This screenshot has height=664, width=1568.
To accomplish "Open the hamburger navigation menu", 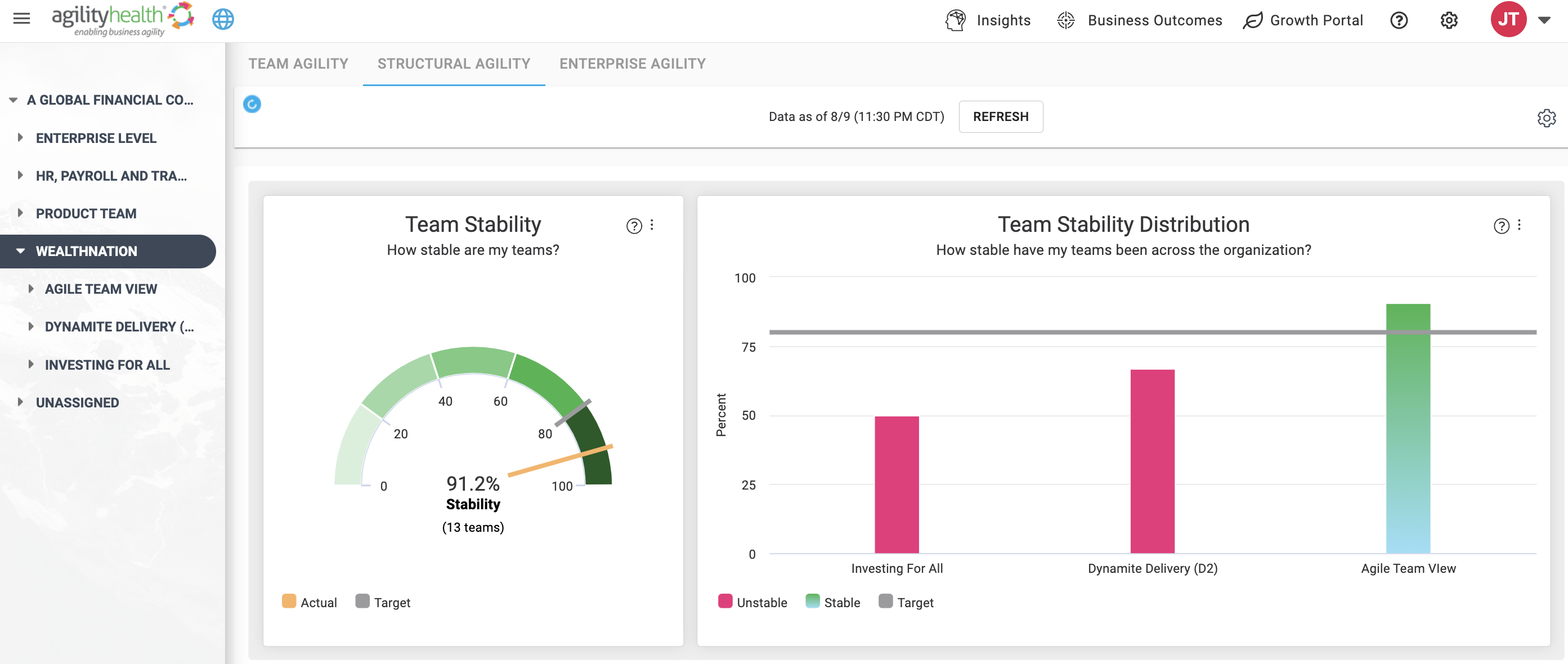I will 21,19.
